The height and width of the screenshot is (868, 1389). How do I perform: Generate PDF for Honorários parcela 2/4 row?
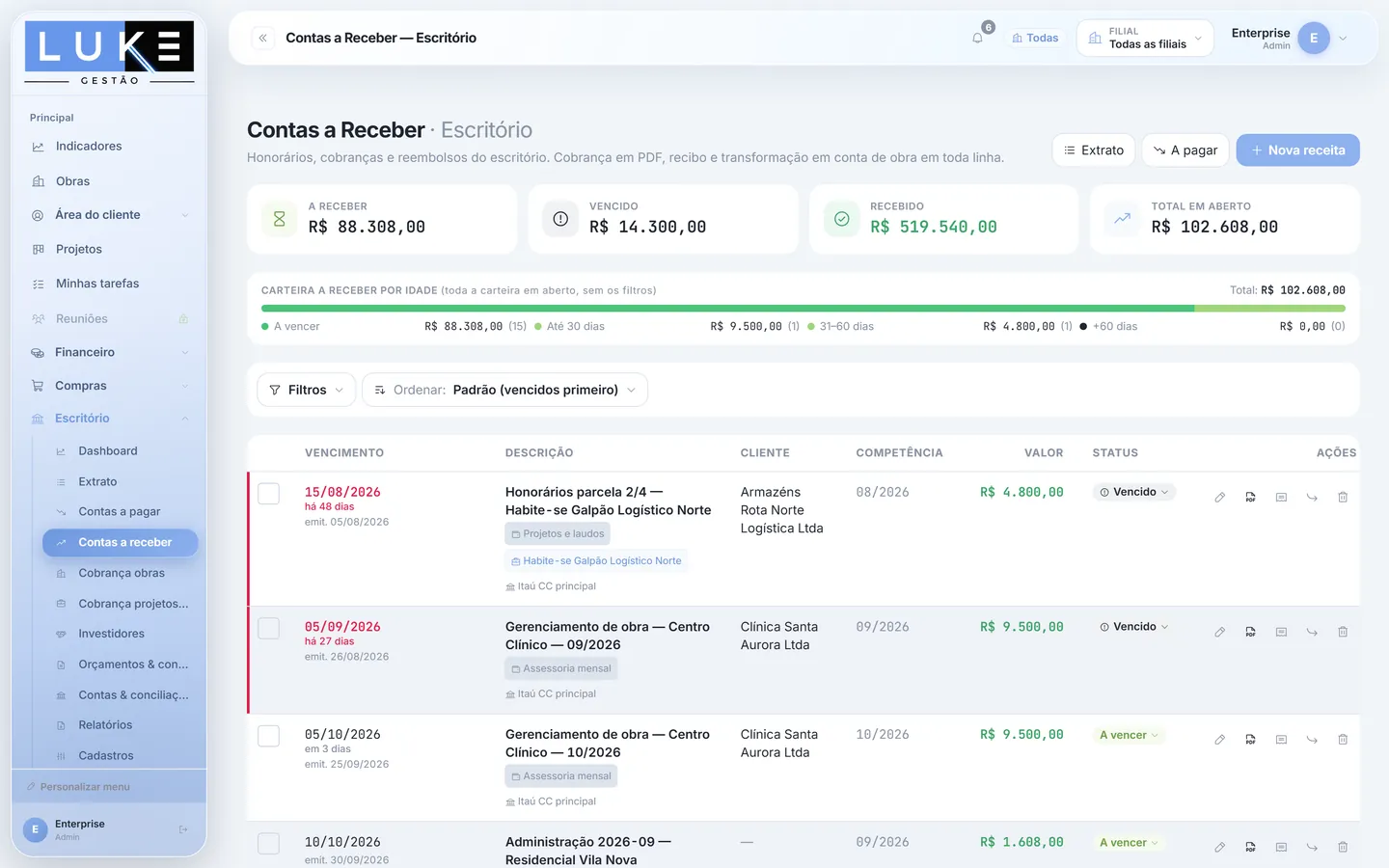click(1251, 498)
